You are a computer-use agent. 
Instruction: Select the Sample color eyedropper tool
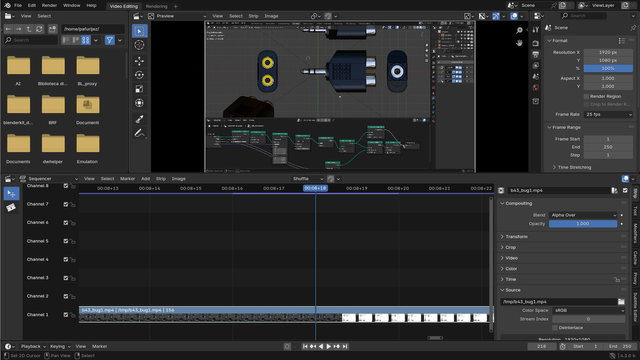[x=140, y=119]
